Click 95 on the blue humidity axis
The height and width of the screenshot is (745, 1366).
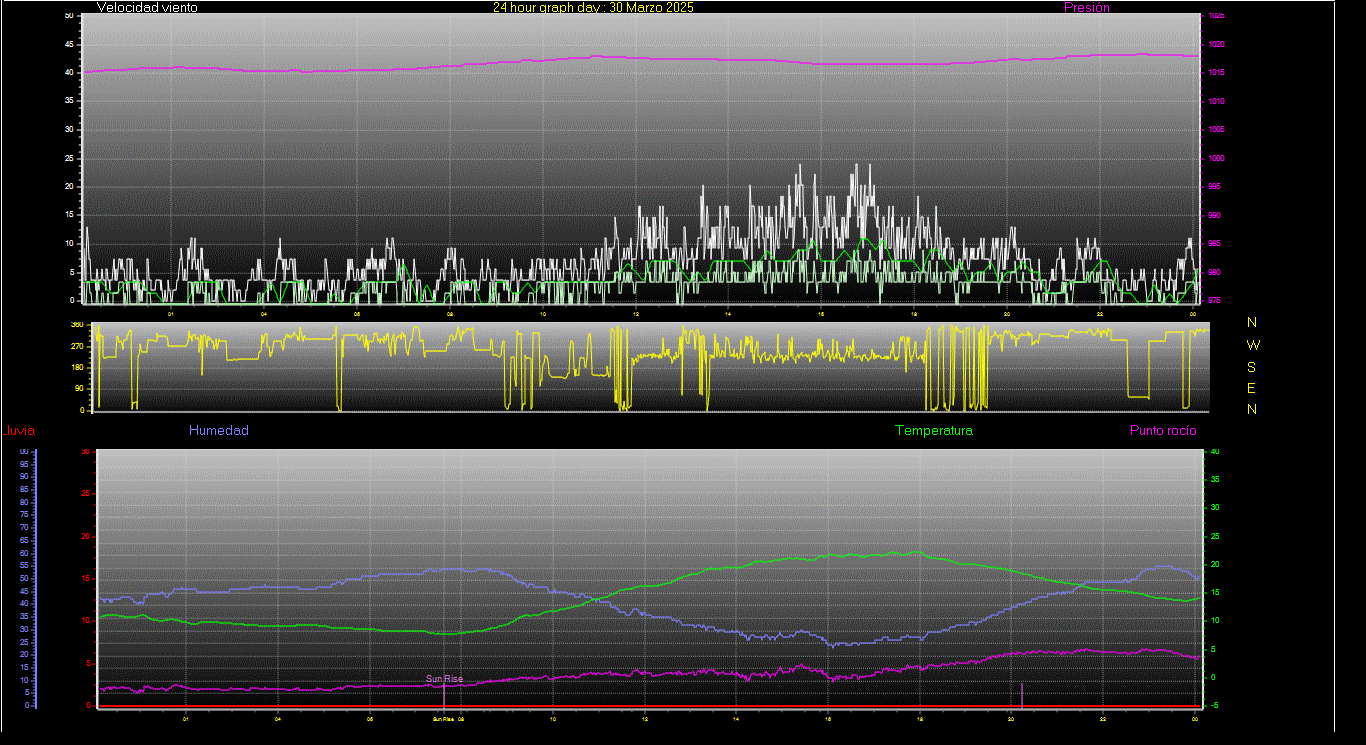[24, 464]
